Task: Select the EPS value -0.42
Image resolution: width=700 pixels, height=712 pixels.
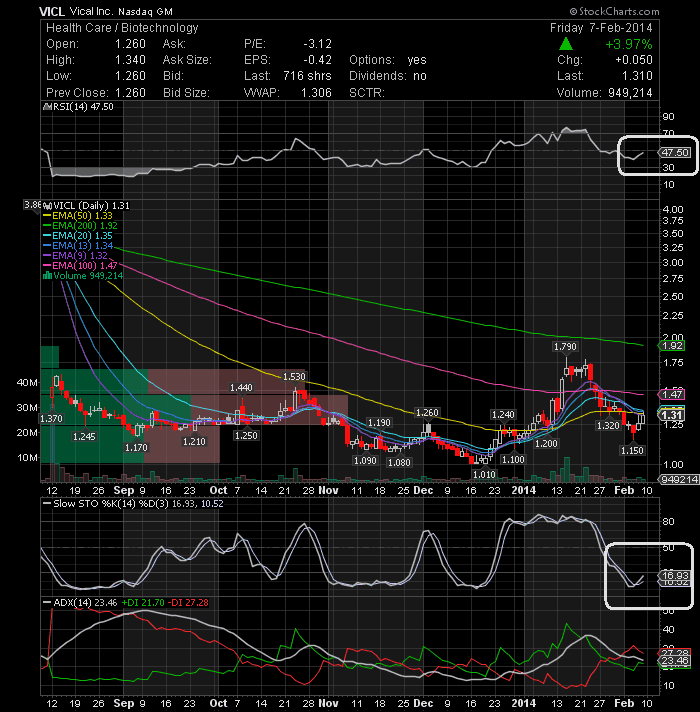Action: coord(317,60)
